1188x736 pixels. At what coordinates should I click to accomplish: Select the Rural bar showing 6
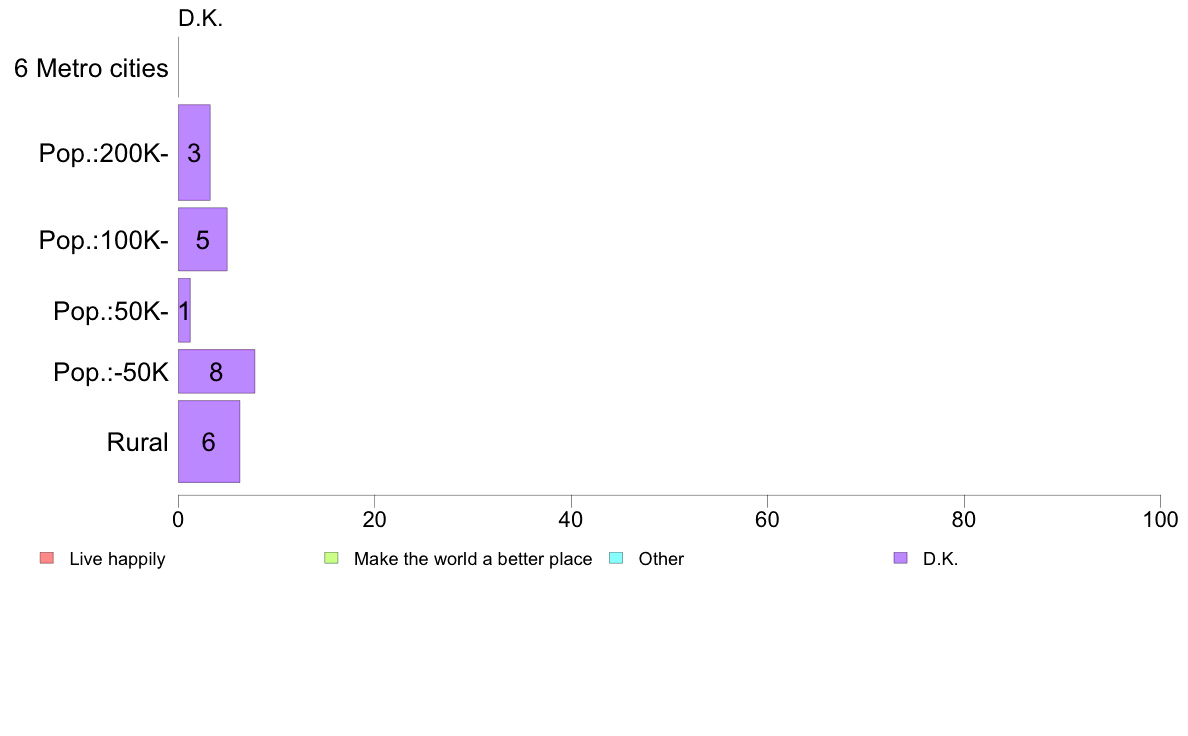pos(208,441)
